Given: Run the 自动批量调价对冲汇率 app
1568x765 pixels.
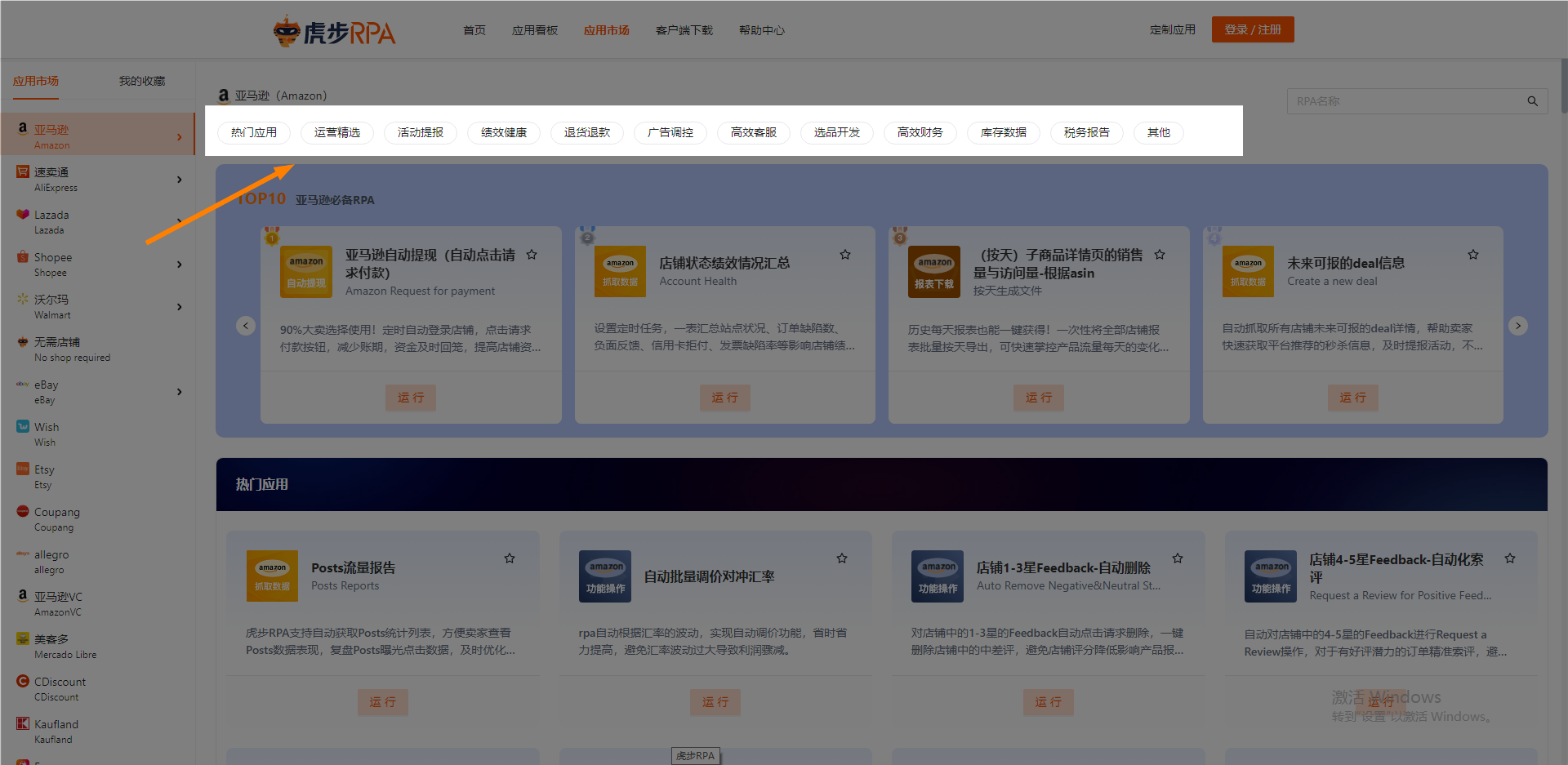Looking at the screenshot, I should (715, 702).
